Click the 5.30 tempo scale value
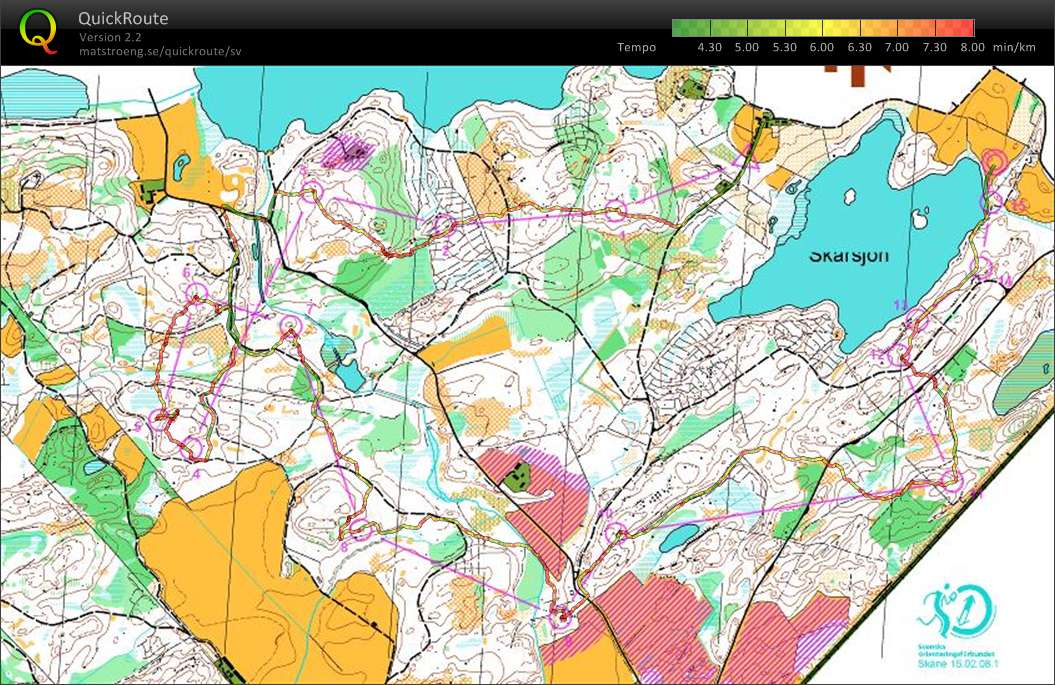The height and width of the screenshot is (685, 1055). (784, 47)
